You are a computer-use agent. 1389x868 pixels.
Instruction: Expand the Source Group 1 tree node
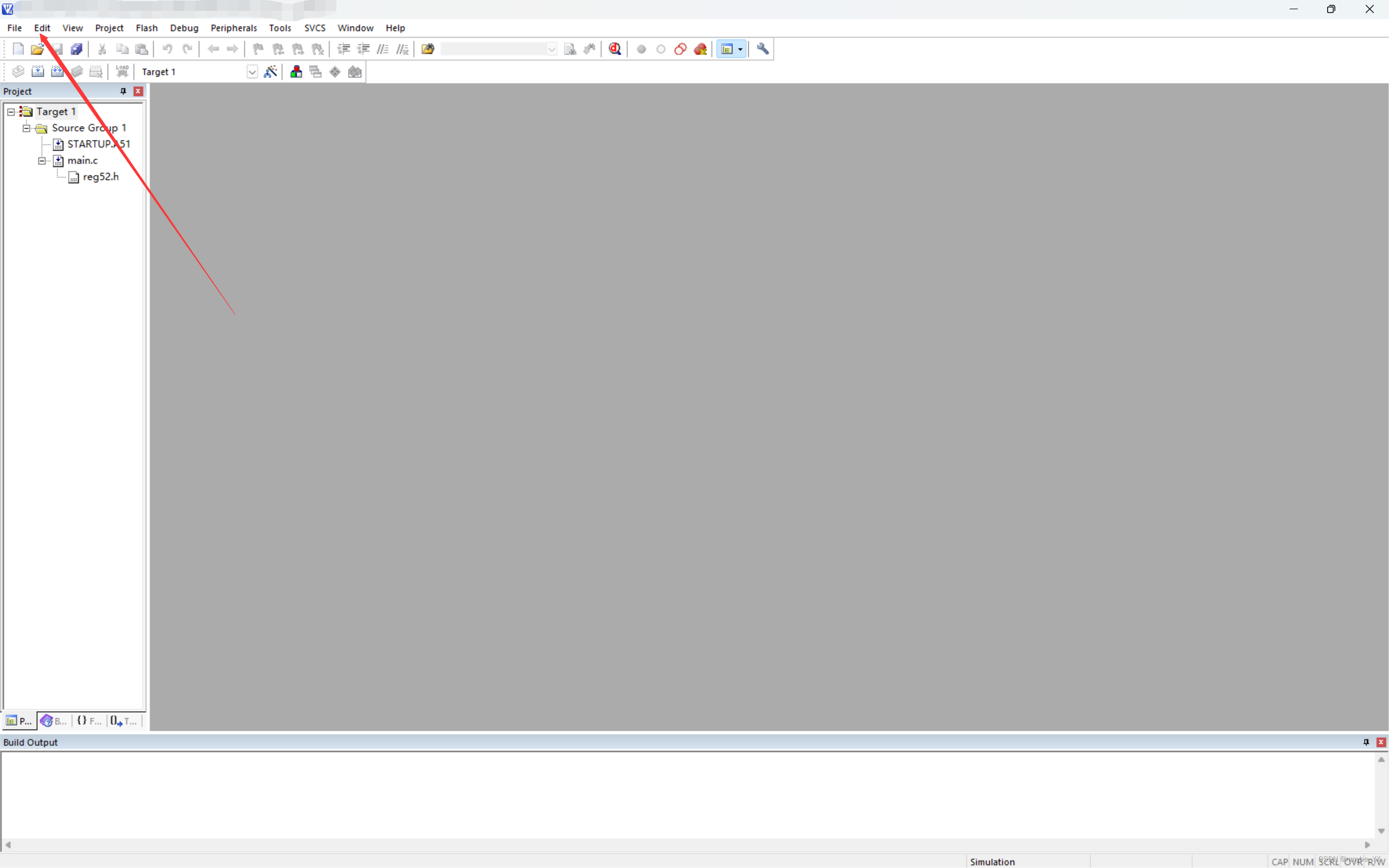click(26, 128)
